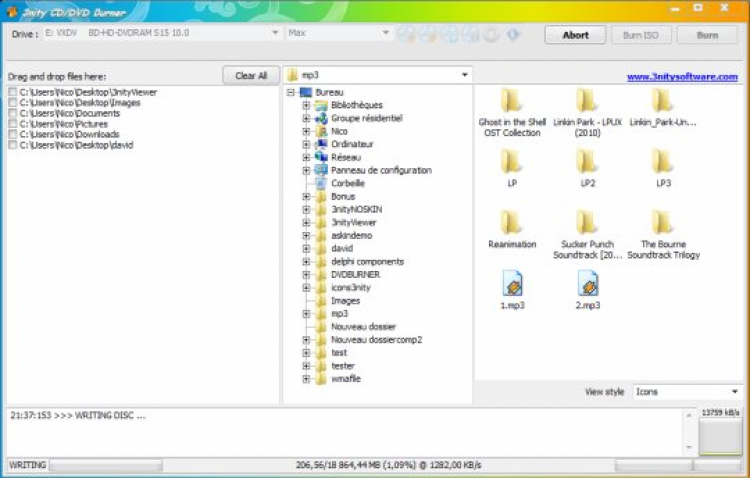Image resolution: width=750 pixels, height=478 pixels.
Task: Select the LP2 folder icon
Action: [x=587, y=162]
